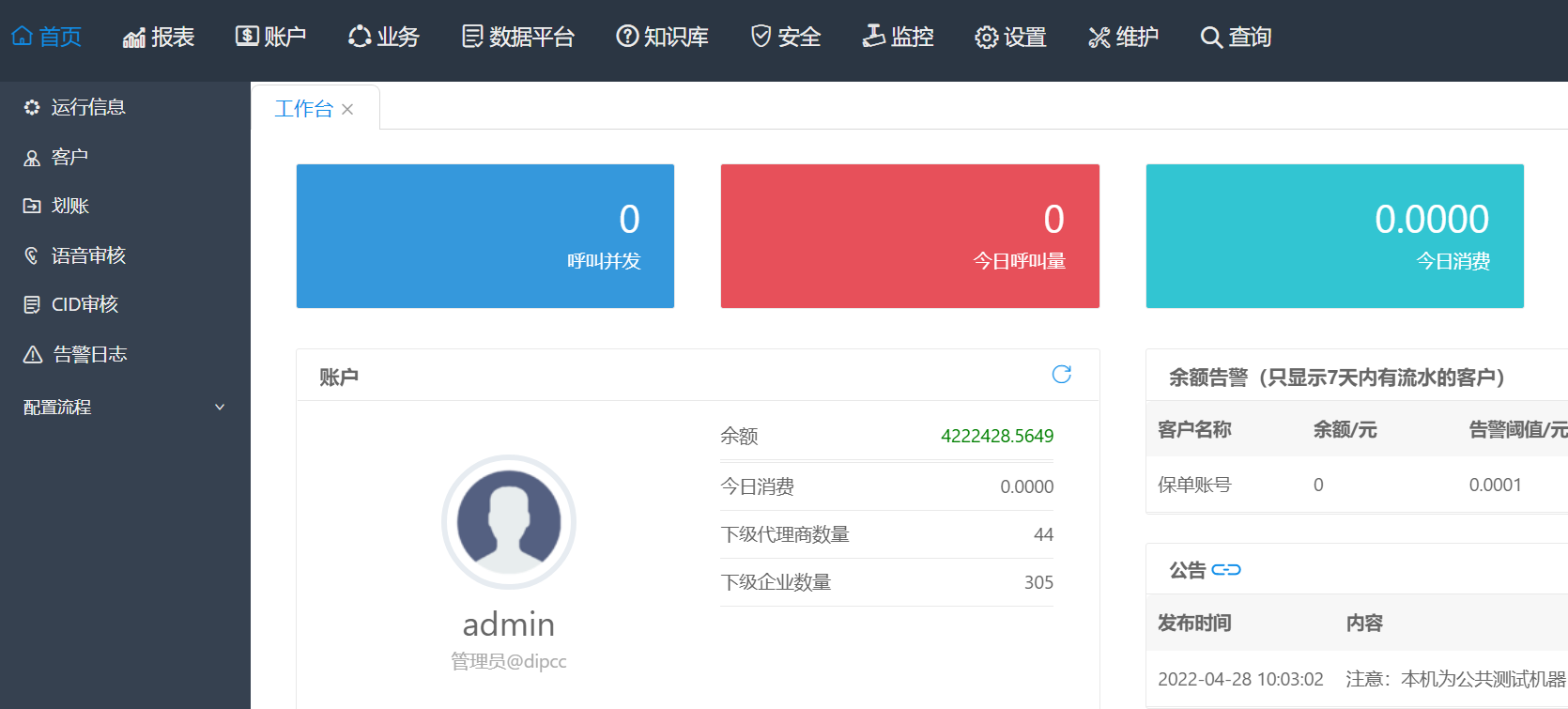Switch to the 工作台 tab
Screen dimensions: 1568x709
pyautogui.click(x=303, y=109)
